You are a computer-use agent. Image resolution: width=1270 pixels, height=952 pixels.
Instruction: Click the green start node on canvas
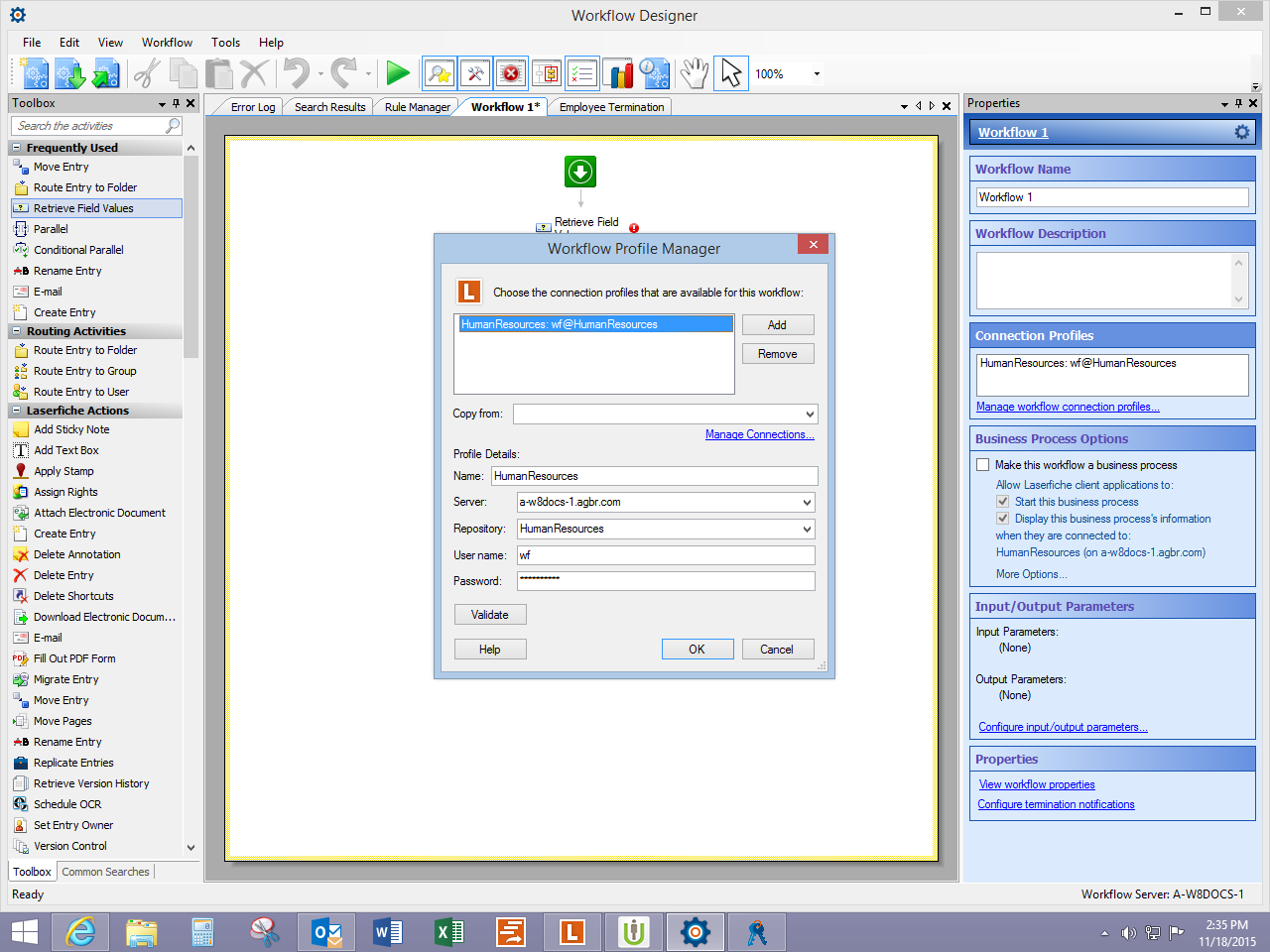click(580, 172)
